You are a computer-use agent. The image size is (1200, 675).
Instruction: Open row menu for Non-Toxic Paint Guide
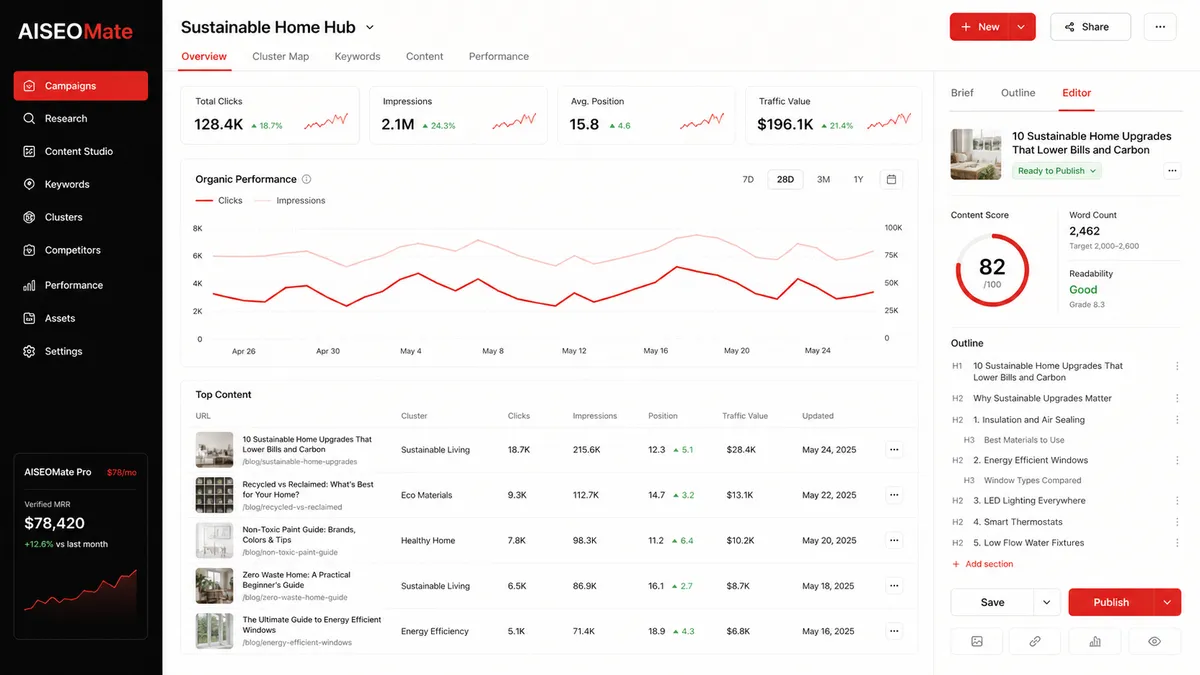coord(894,540)
